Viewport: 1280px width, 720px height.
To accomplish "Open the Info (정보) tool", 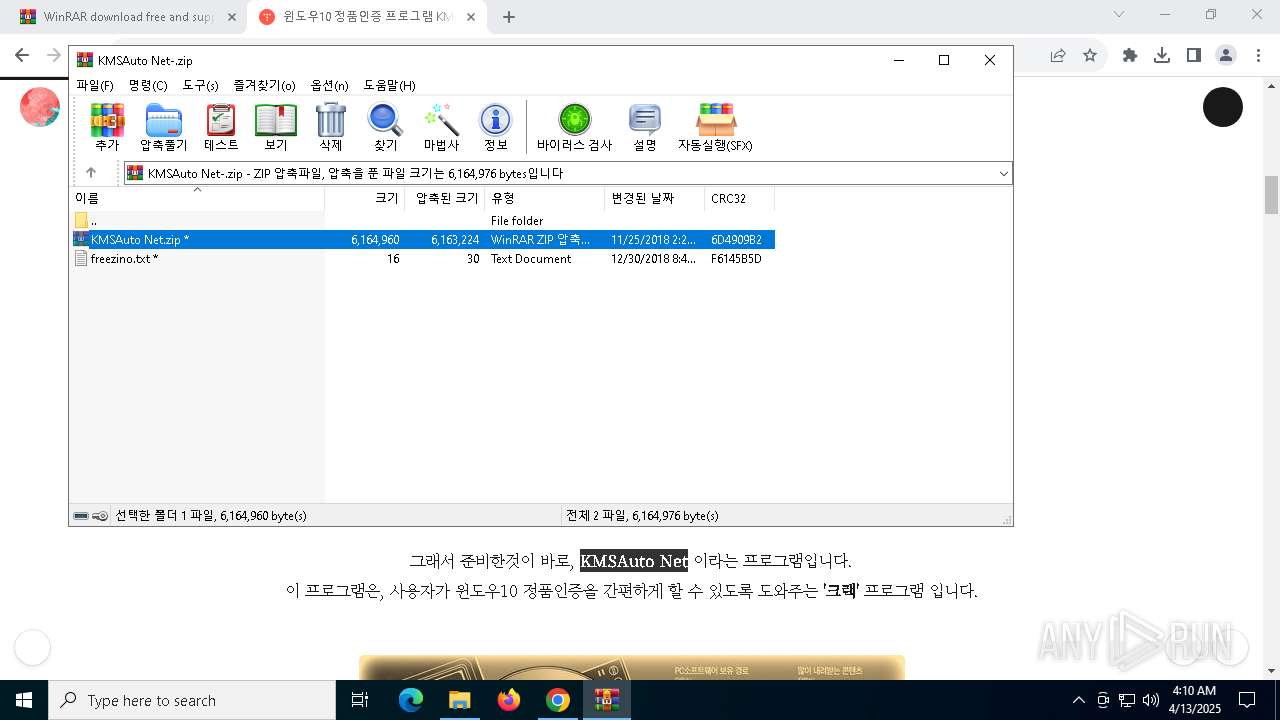I will point(496,127).
